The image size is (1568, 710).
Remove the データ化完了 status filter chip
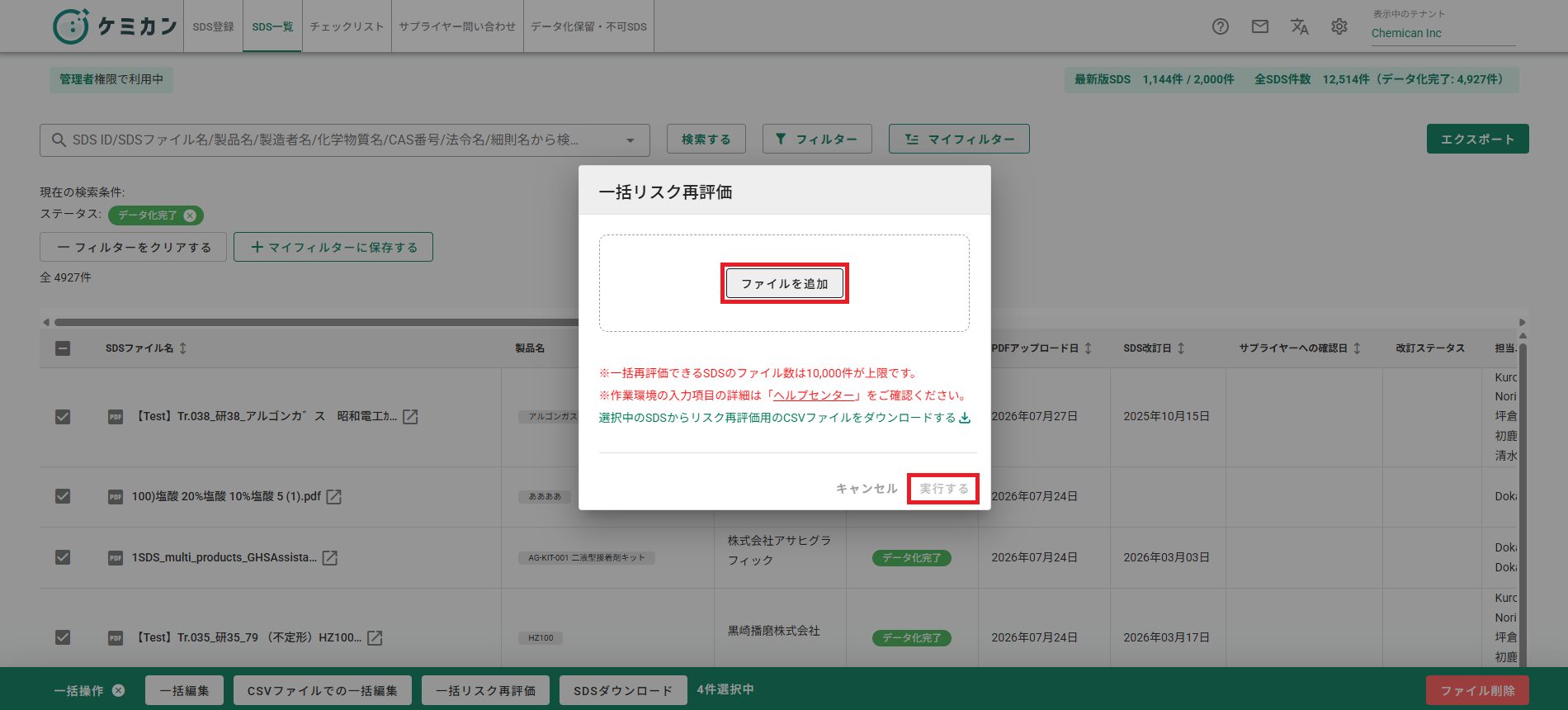(190, 215)
